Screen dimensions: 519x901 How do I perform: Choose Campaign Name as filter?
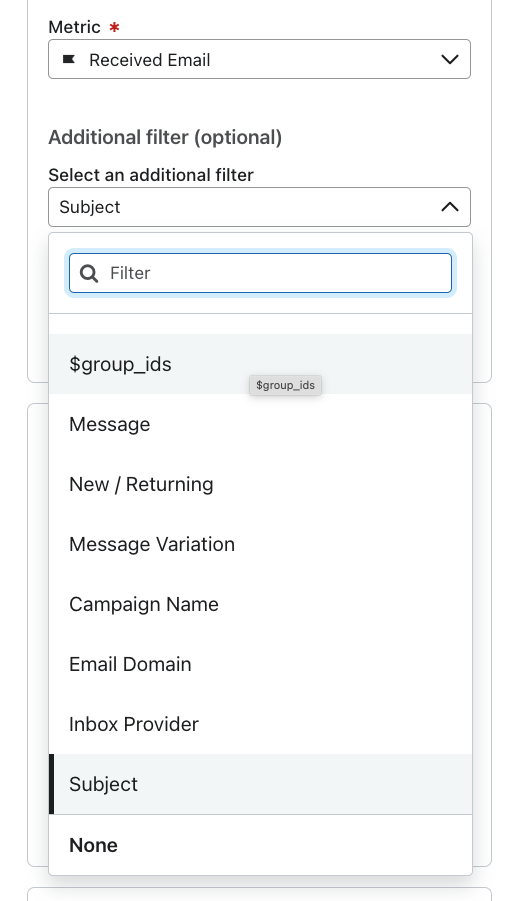point(260,604)
